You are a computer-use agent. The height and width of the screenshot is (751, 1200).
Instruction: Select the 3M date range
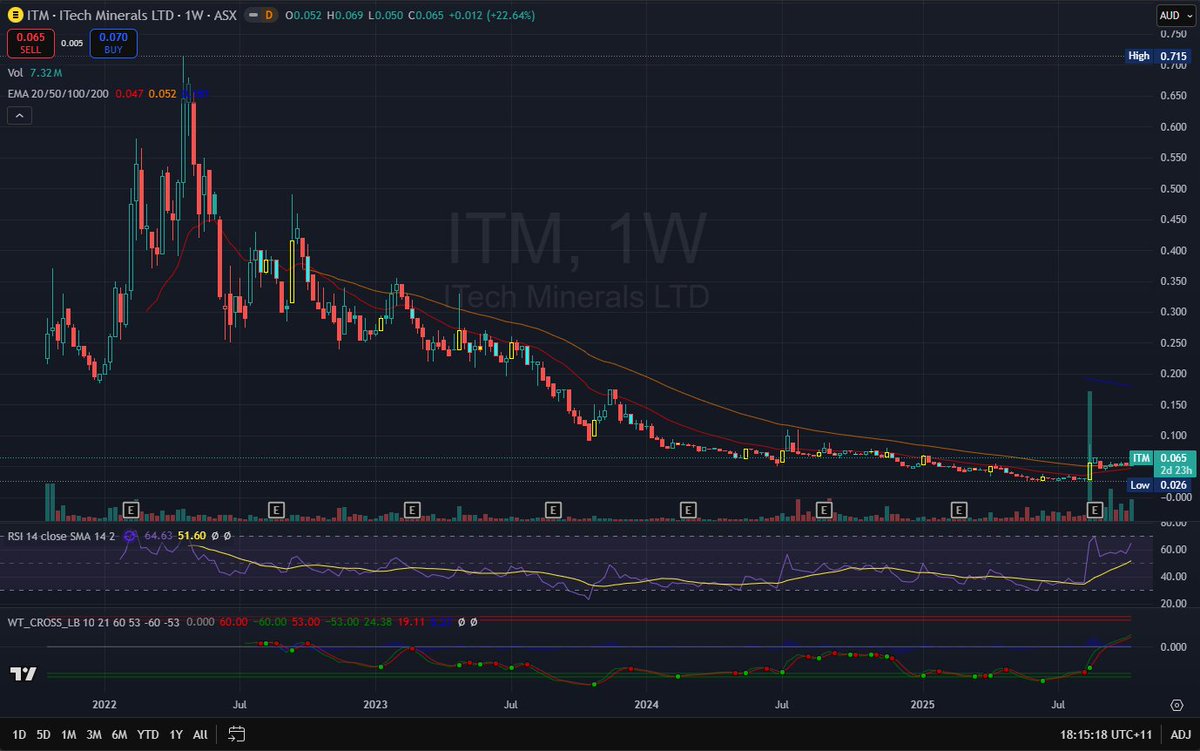click(94, 734)
